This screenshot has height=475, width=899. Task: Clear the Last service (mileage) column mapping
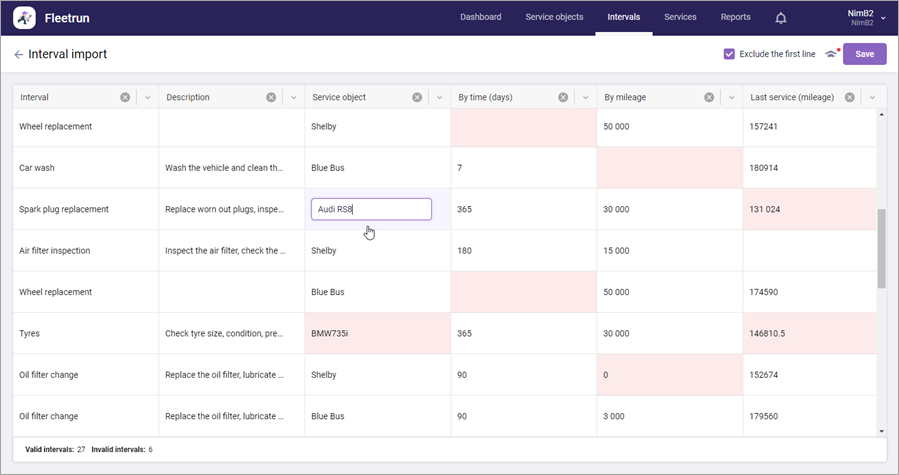(849, 98)
